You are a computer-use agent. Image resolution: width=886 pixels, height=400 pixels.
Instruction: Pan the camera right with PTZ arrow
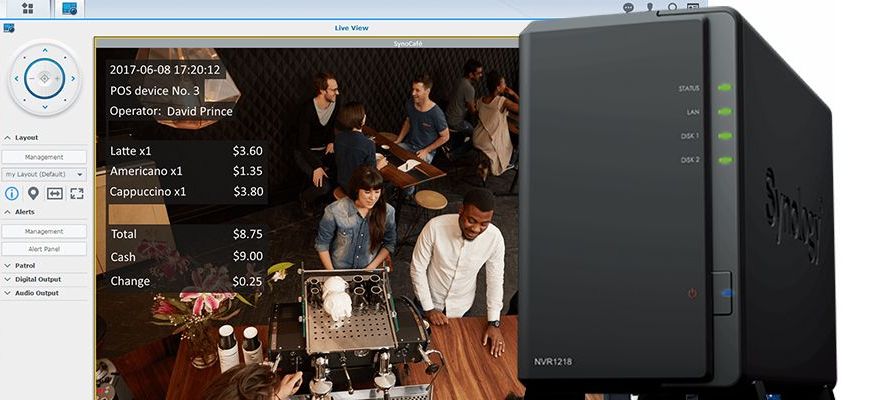tap(73, 78)
